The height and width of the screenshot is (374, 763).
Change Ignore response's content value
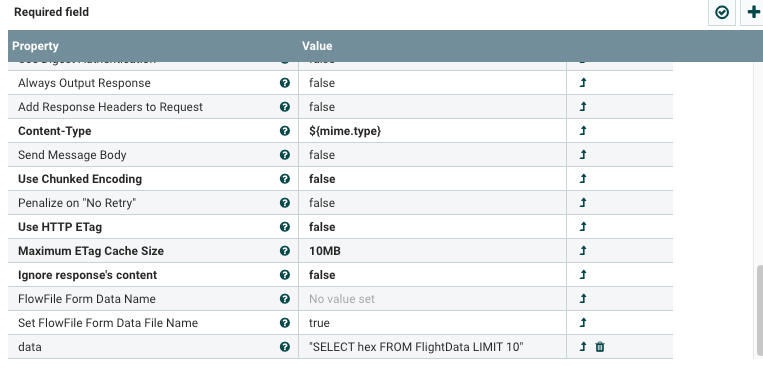pyautogui.click(x=432, y=275)
